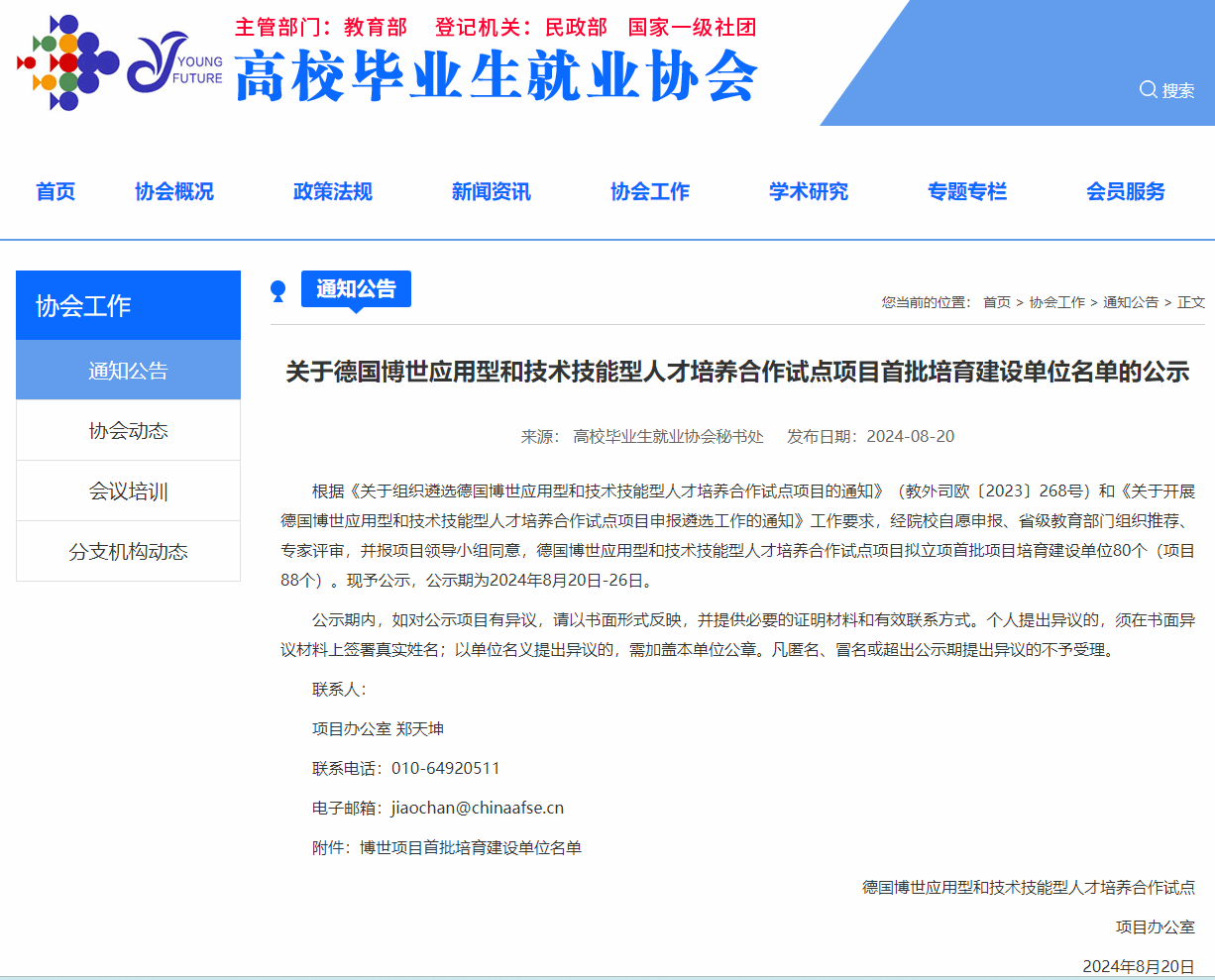Select 会议培训 in the left sidebar
Screen dimensions: 1215x980
coord(129,490)
